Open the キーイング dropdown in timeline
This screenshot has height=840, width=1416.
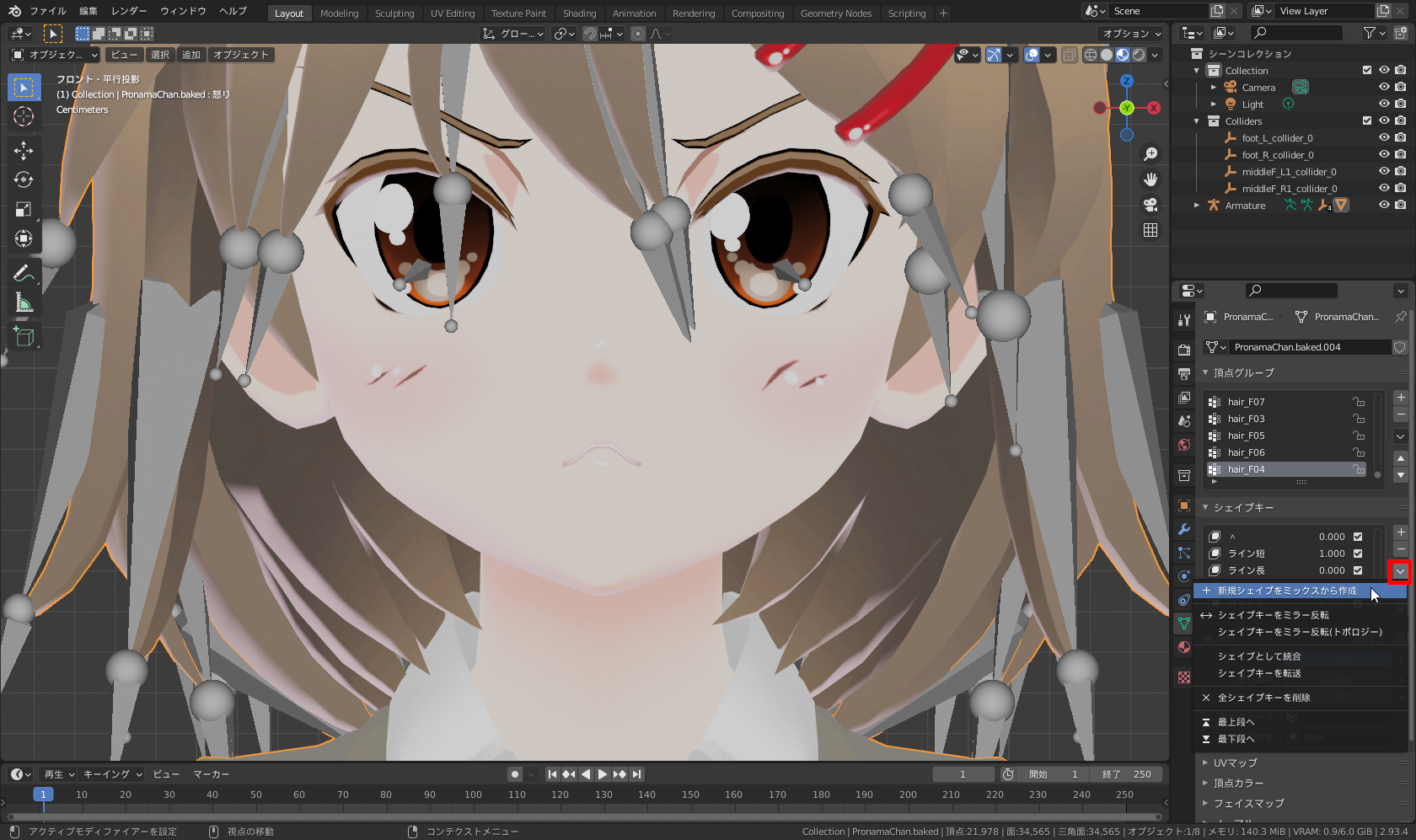tap(113, 774)
